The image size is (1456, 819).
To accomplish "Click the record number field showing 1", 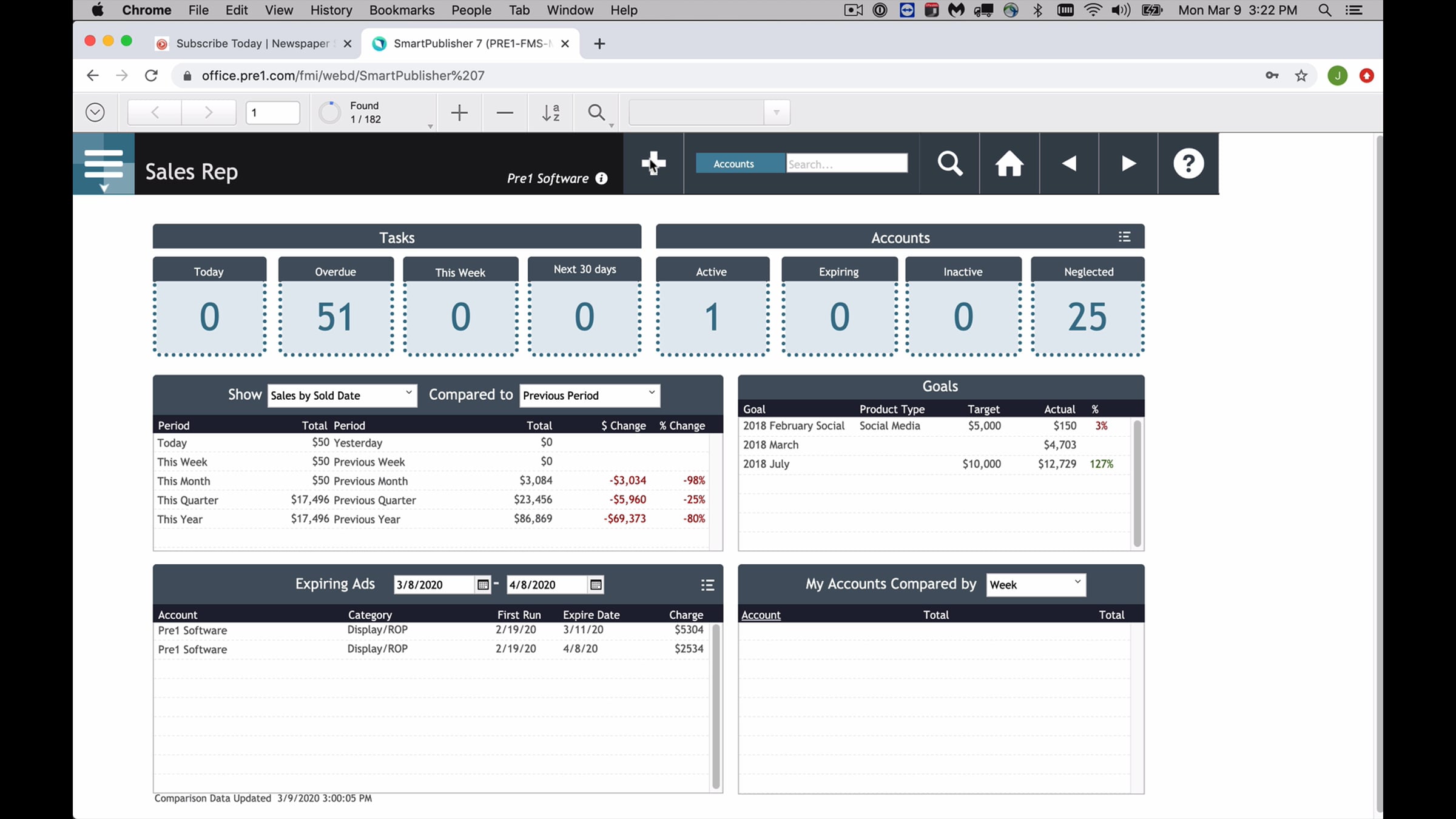I will click(x=272, y=113).
